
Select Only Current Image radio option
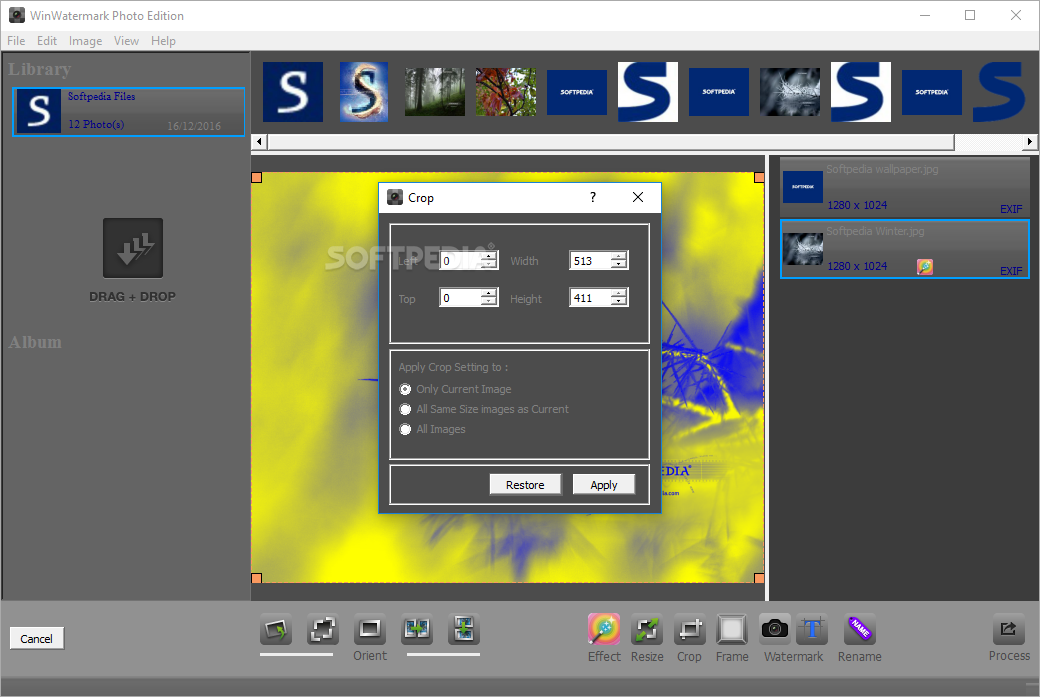click(x=405, y=389)
